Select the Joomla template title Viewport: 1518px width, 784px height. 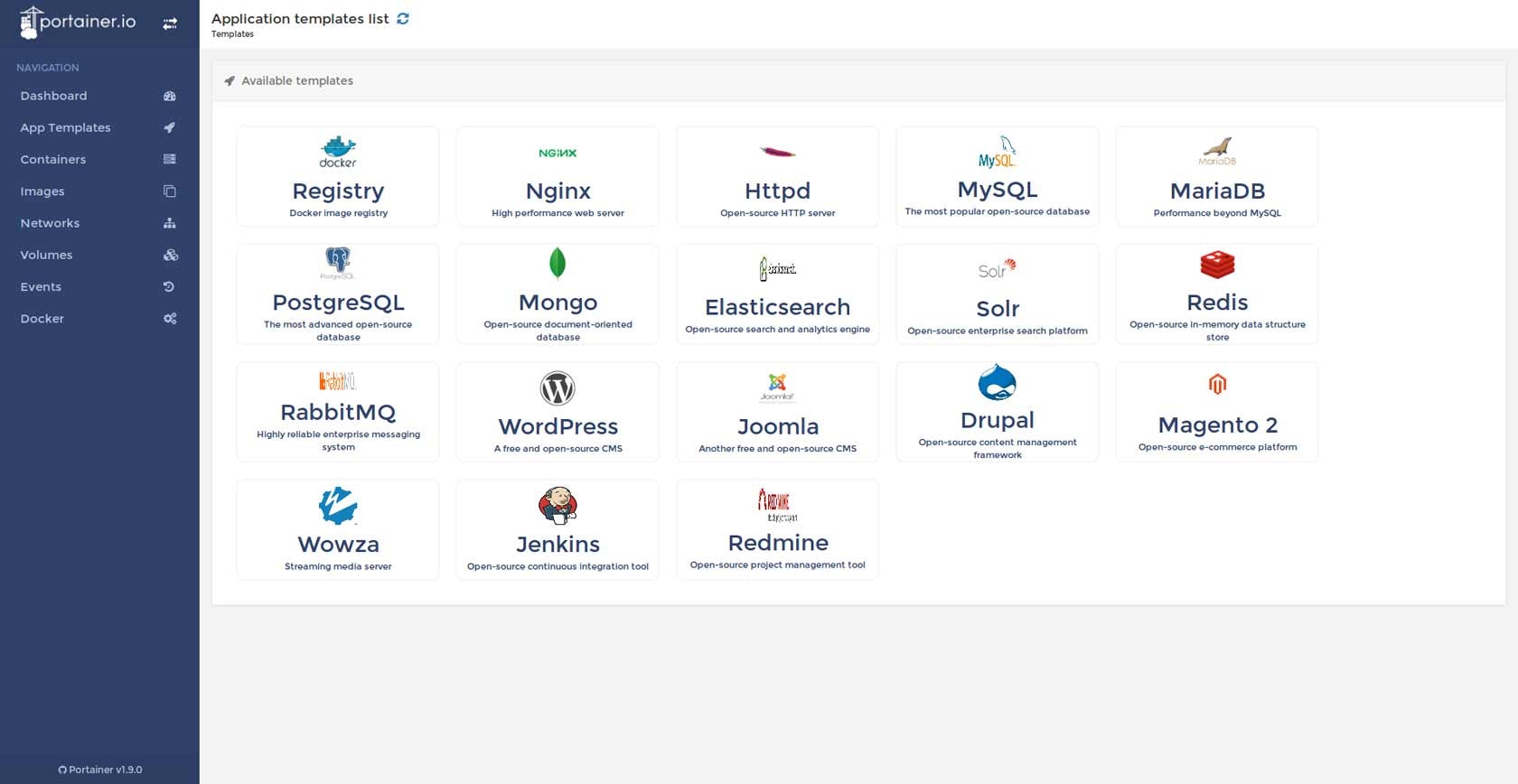pyautogui.click(x=777, y=426)
